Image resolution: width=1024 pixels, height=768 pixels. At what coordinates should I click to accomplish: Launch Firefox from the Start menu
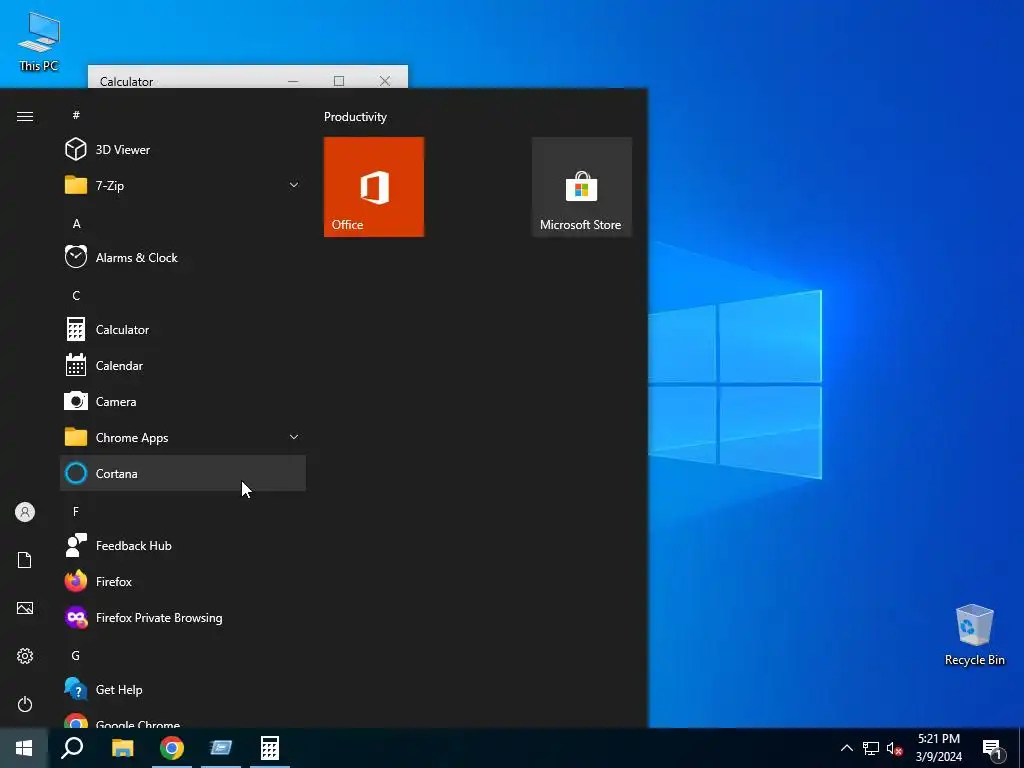click(182, 581)
